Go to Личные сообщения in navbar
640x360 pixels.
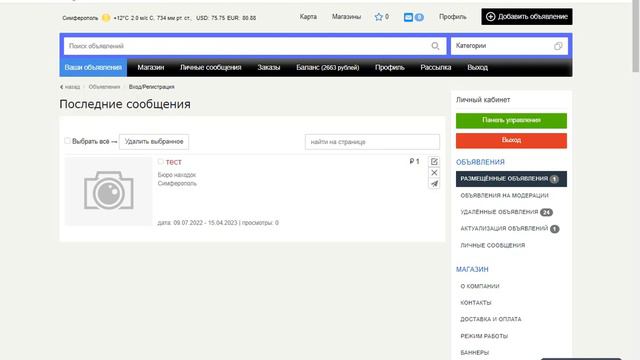click(211, 67)
